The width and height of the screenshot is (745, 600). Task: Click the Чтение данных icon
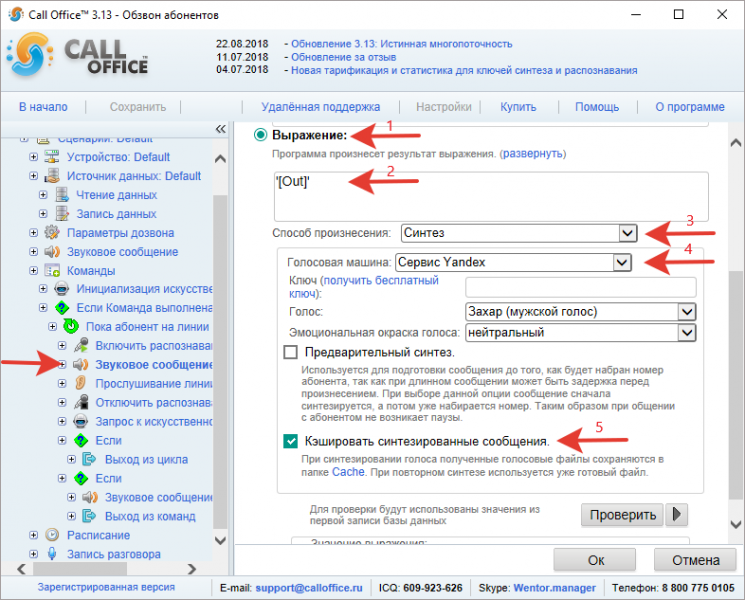click(62, 194)
